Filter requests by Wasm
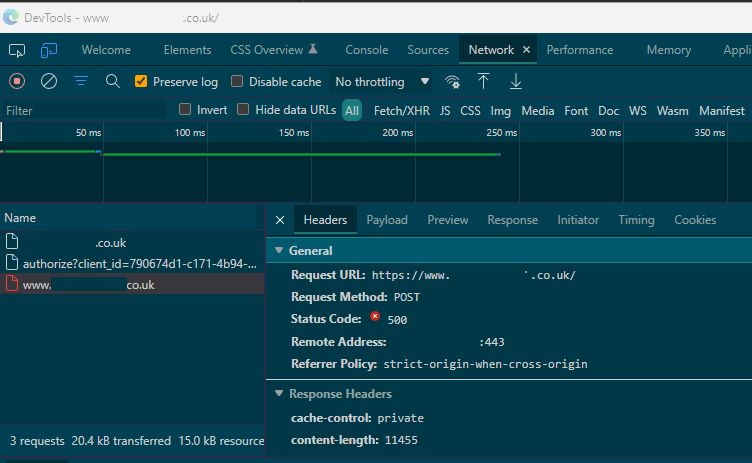The image size is (752, 463). point(672,111)
